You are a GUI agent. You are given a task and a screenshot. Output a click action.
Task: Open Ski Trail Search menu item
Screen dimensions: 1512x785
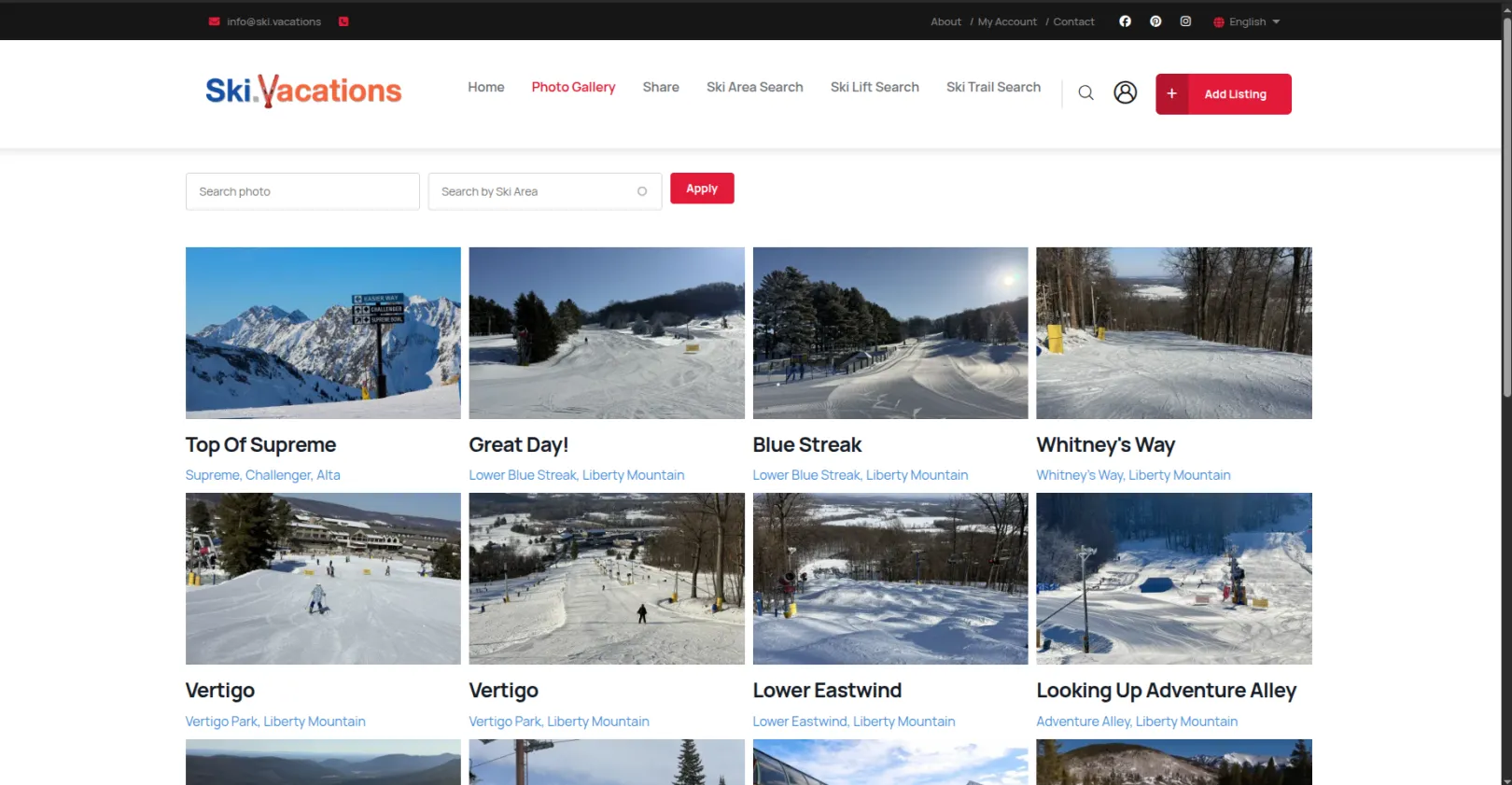(993, 87)
